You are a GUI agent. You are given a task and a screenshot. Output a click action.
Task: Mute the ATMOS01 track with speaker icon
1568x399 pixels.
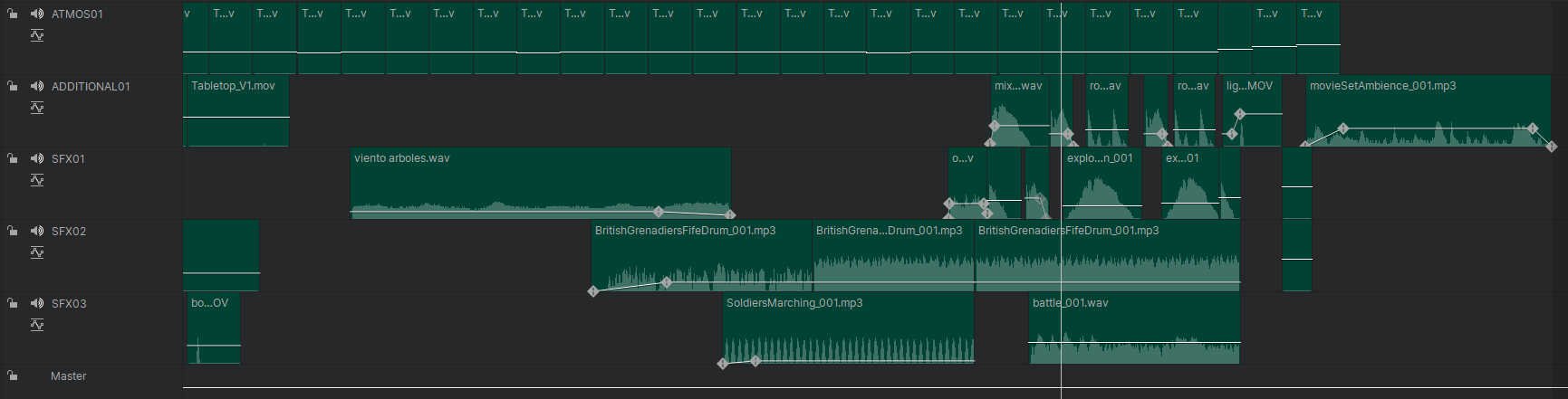[x=37, y=14]
